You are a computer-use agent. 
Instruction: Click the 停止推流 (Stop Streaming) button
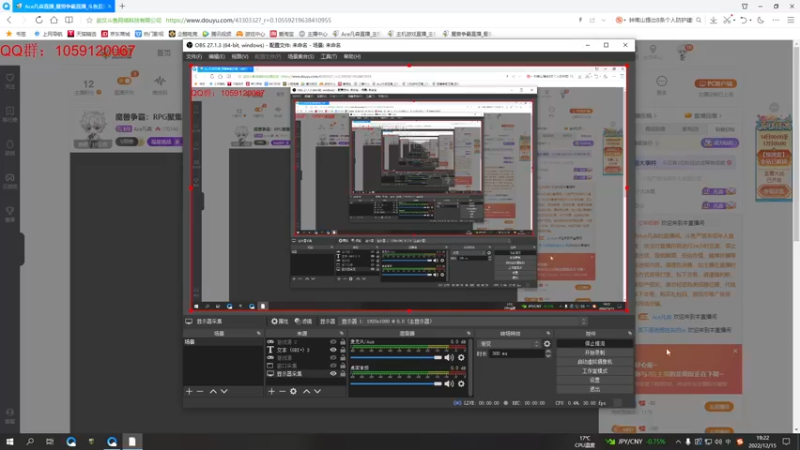point(595,344)
